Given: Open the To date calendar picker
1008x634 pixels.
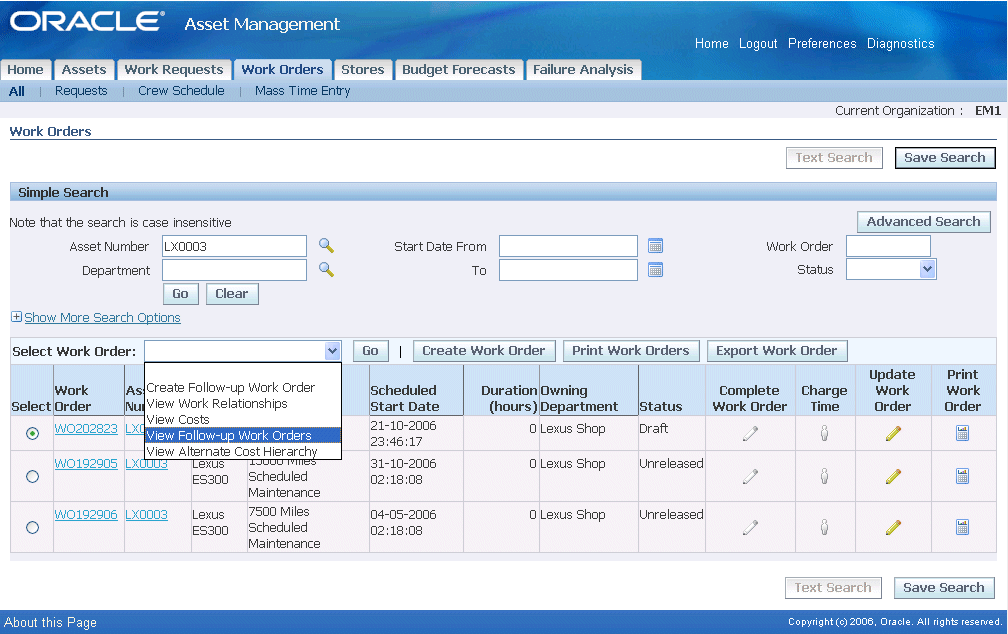Looking at the screenshot, I should coord(655,270).
